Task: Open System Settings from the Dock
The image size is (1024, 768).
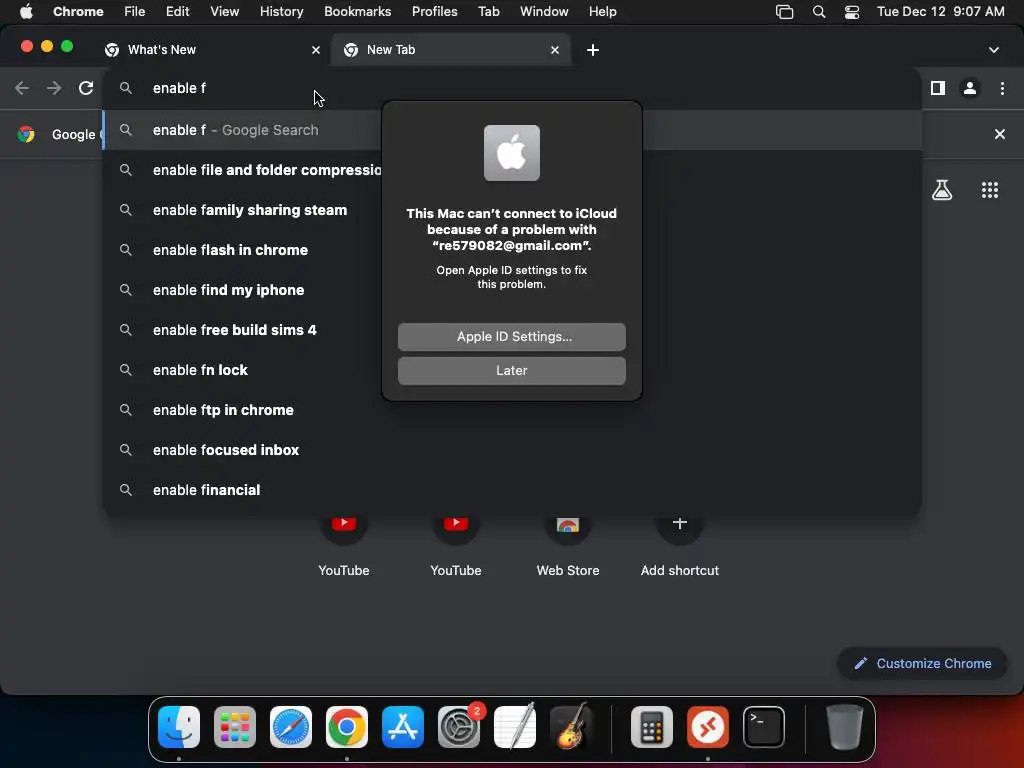Action: [458, 727]
